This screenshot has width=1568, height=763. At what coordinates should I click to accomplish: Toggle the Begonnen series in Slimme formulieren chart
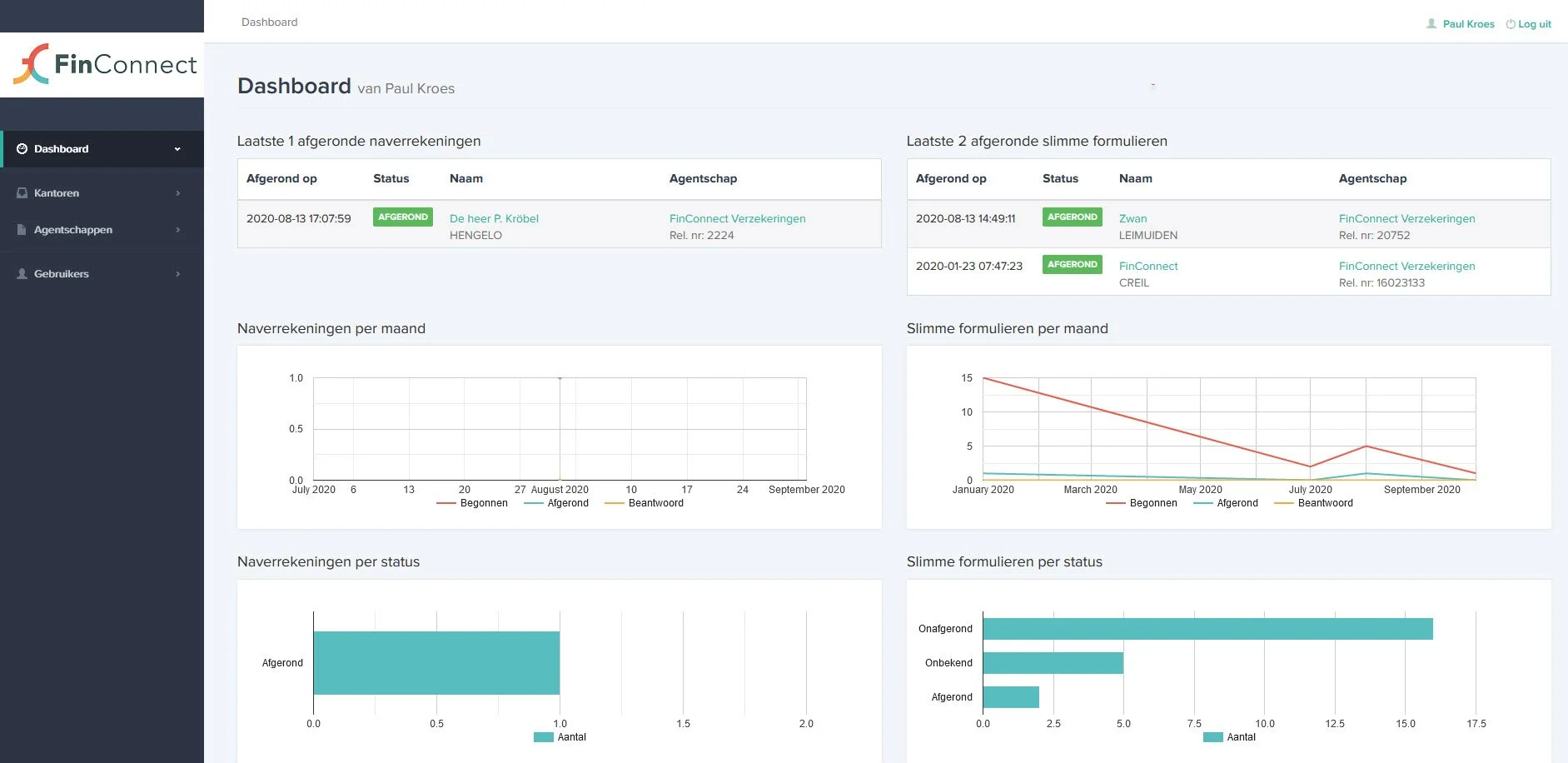[x=1116, y=503]
